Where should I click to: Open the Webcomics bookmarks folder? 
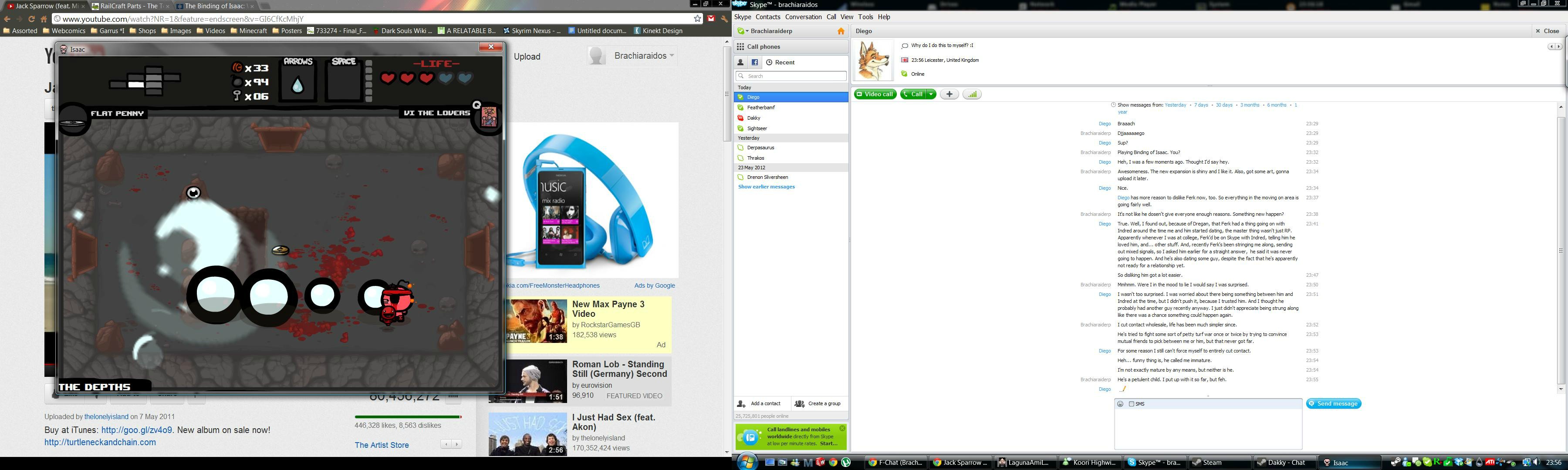[64, 31]
